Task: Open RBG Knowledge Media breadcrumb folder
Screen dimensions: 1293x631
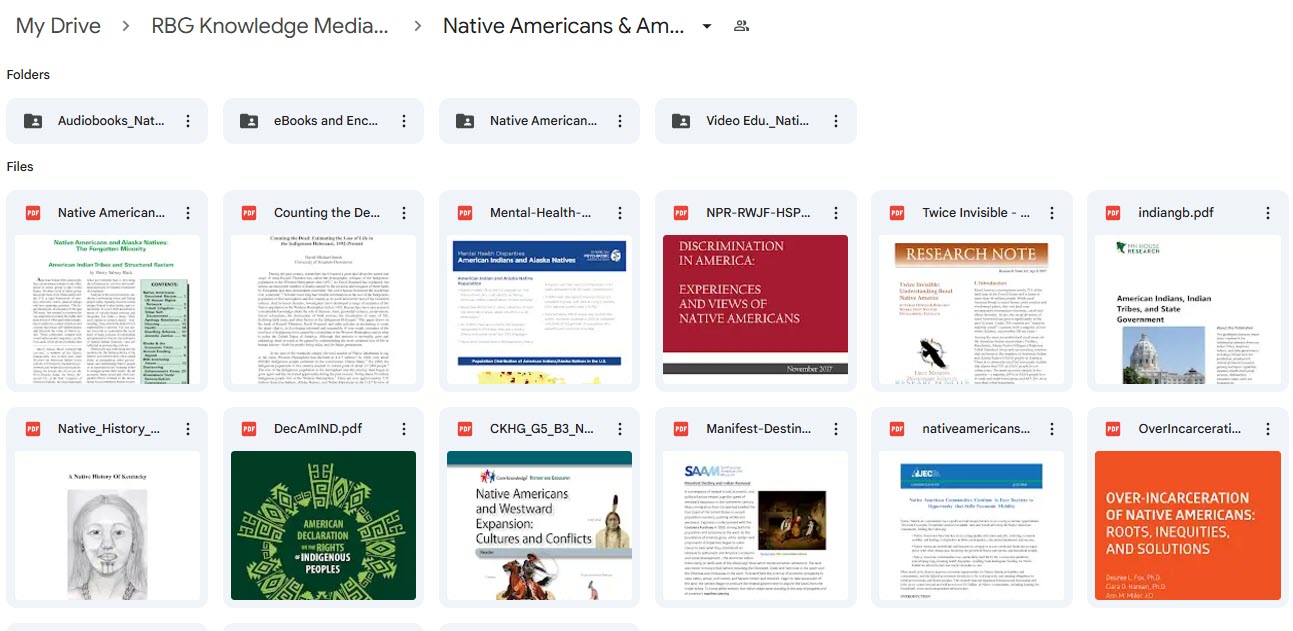Action: tap(269, 26)
